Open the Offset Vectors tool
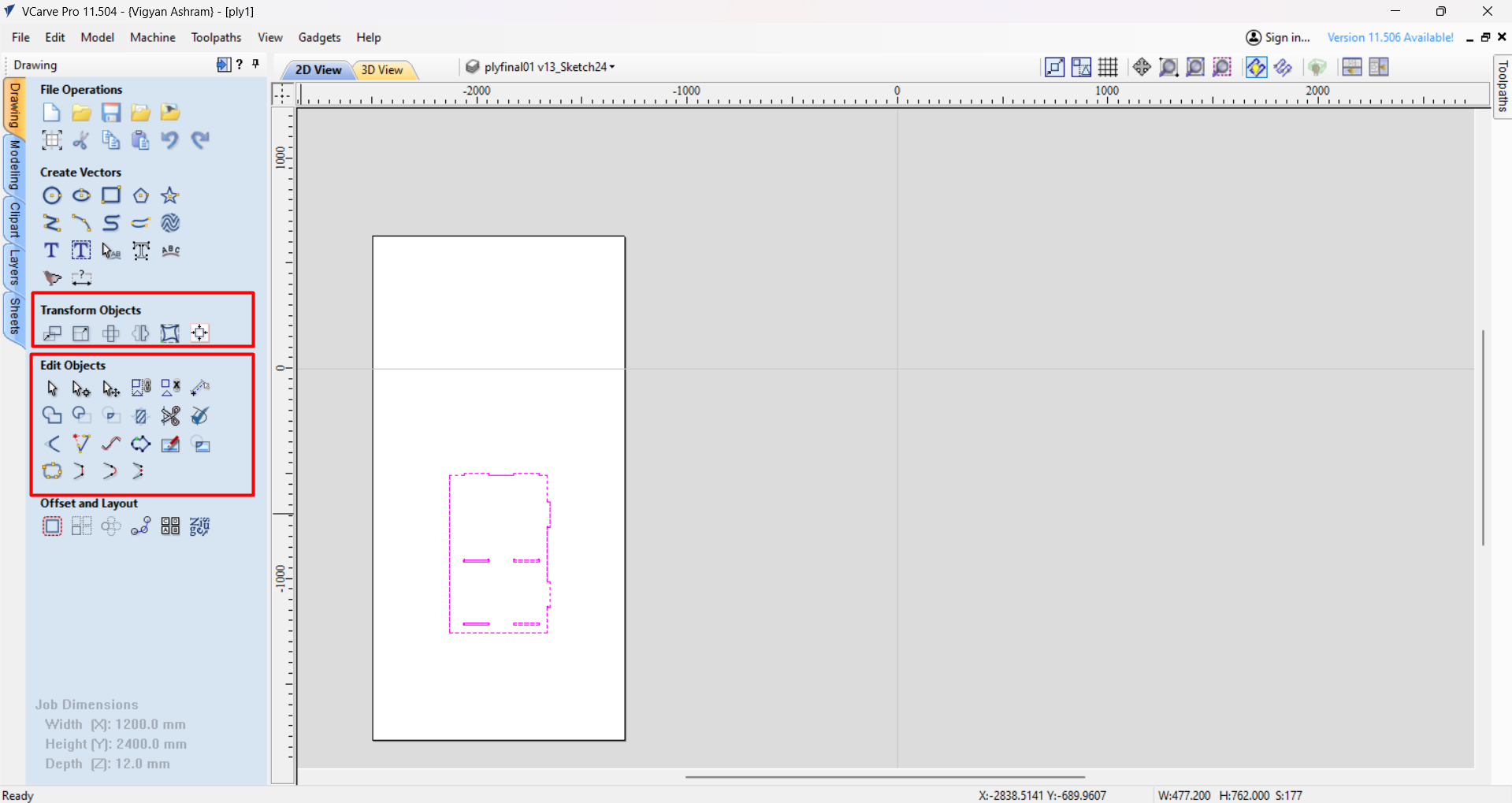Screen dimensions: 1512x803 click(x=52, y=526)
